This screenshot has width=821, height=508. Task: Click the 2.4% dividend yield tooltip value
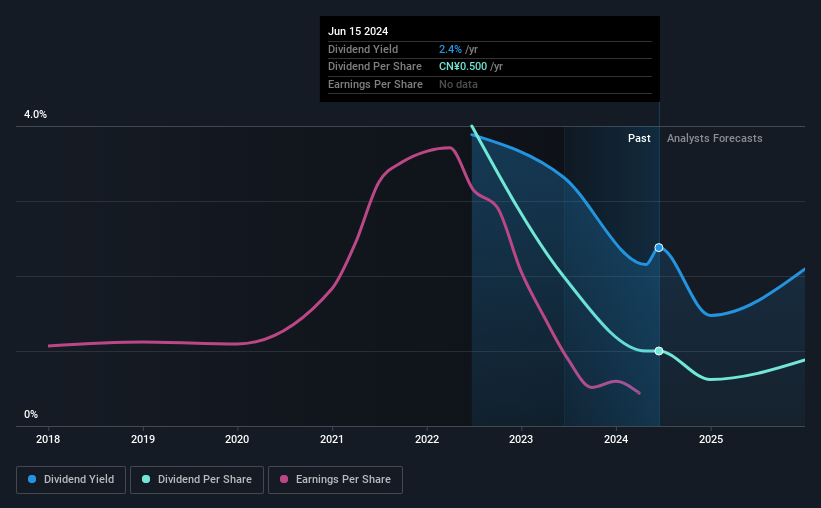click(450, 49)
